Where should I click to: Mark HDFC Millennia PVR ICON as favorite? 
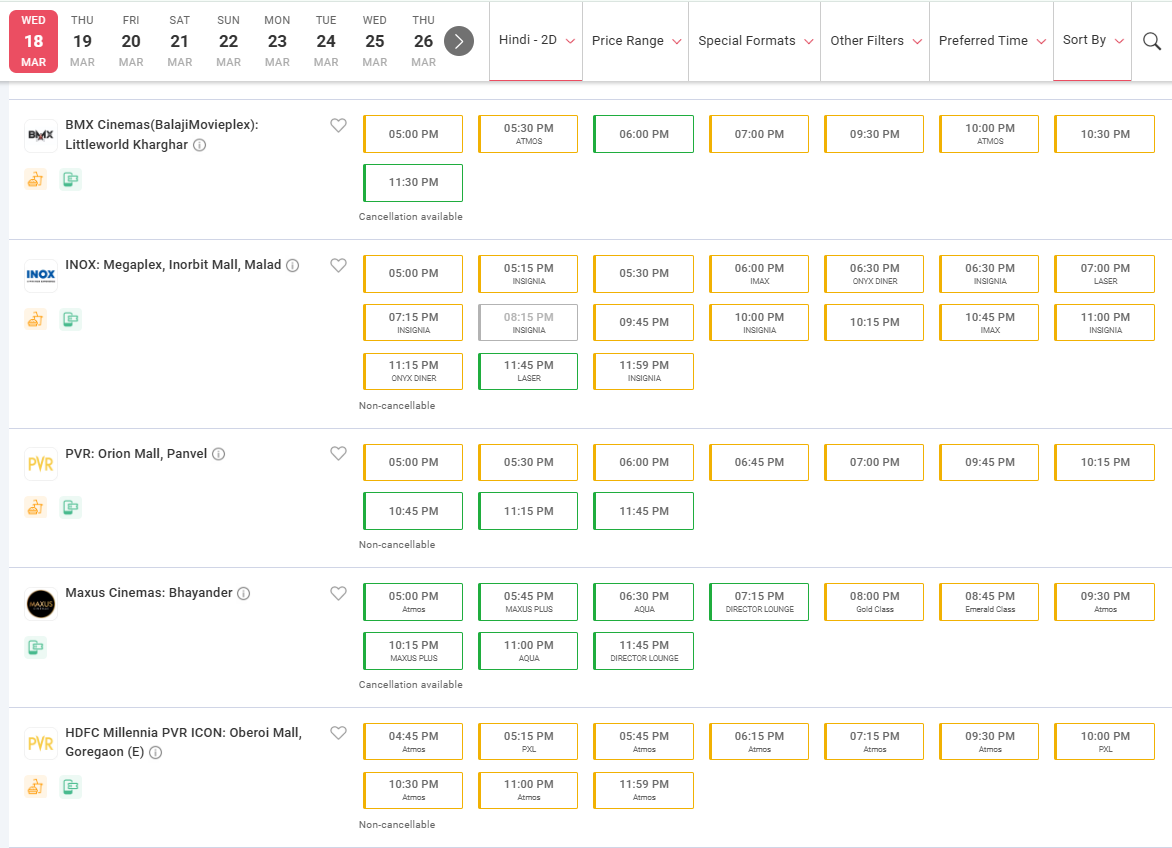[338, 733]
